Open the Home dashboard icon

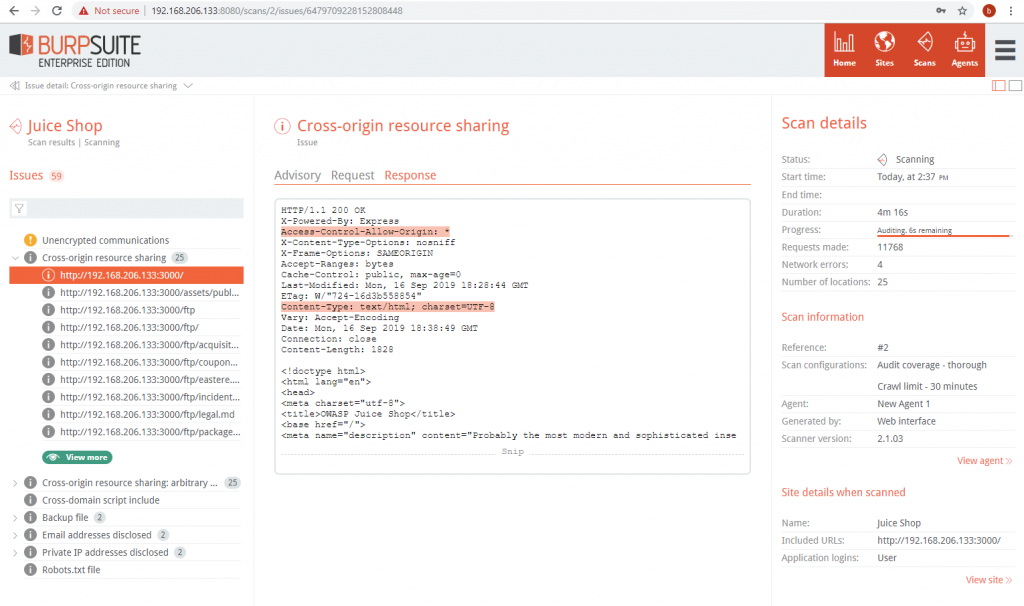(x=844, y=49)
